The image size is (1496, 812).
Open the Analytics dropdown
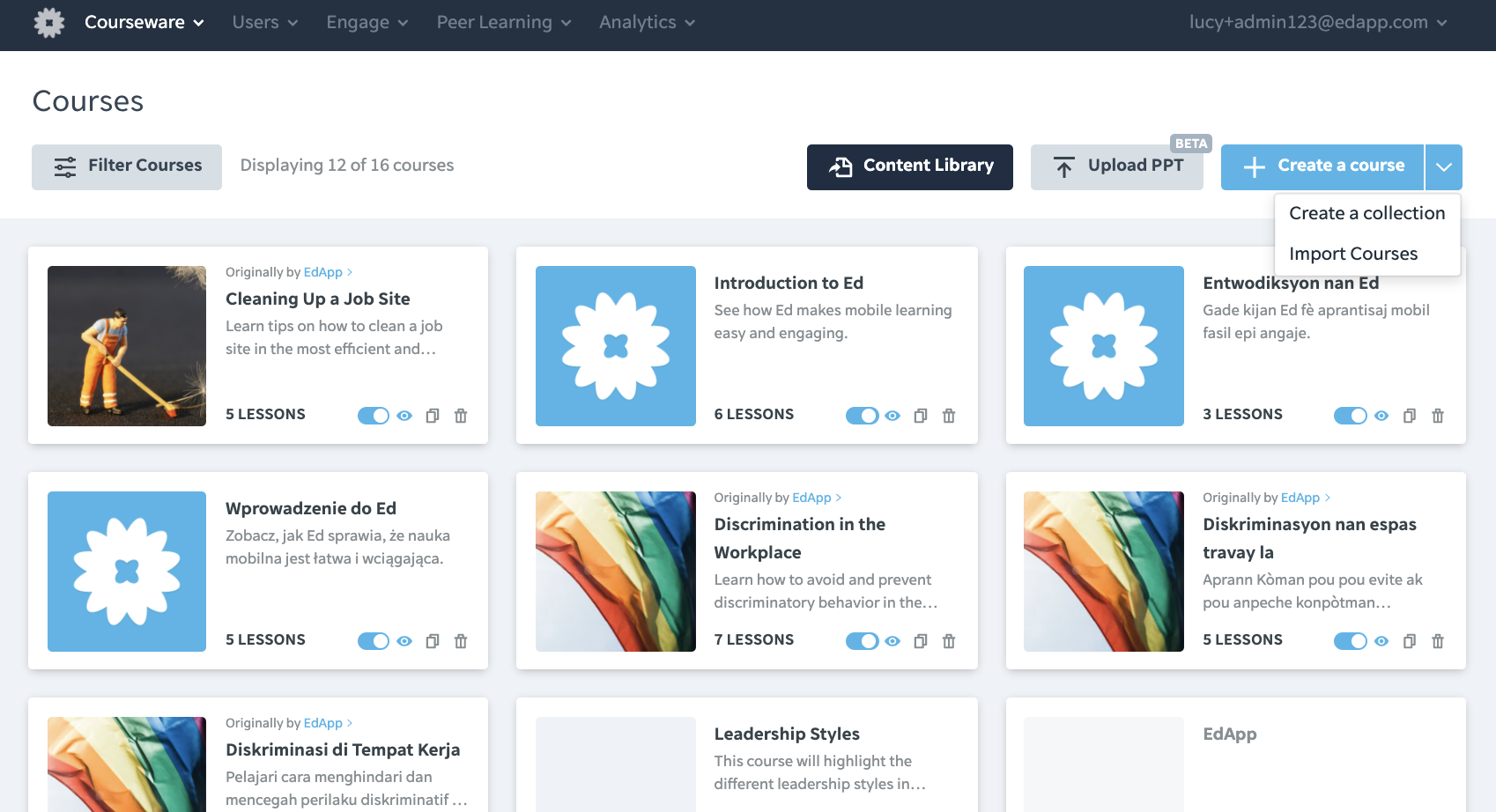pyautogui.click(x=648, y=23)
